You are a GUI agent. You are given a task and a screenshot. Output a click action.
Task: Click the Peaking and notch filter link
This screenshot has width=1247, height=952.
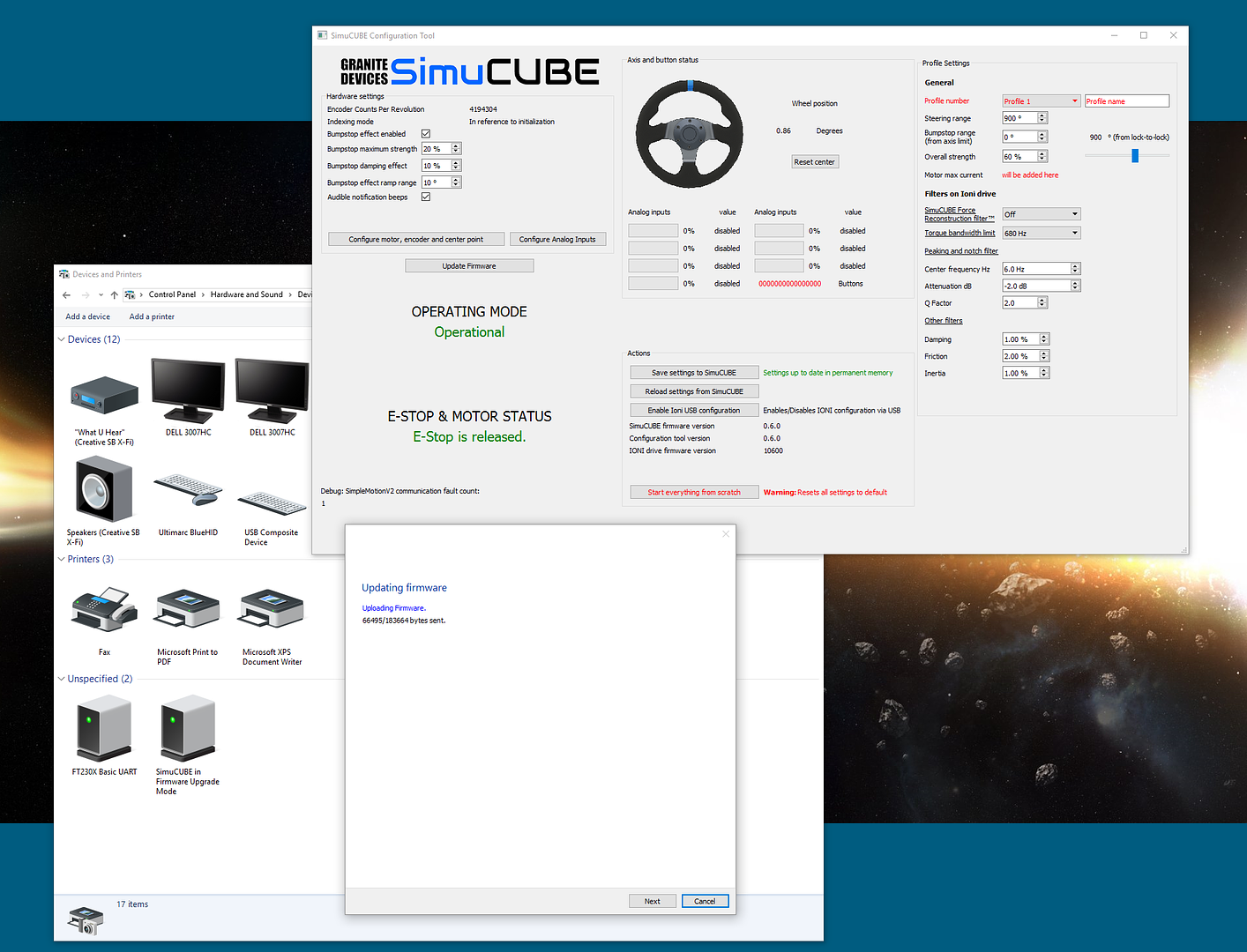pos(961,251)
